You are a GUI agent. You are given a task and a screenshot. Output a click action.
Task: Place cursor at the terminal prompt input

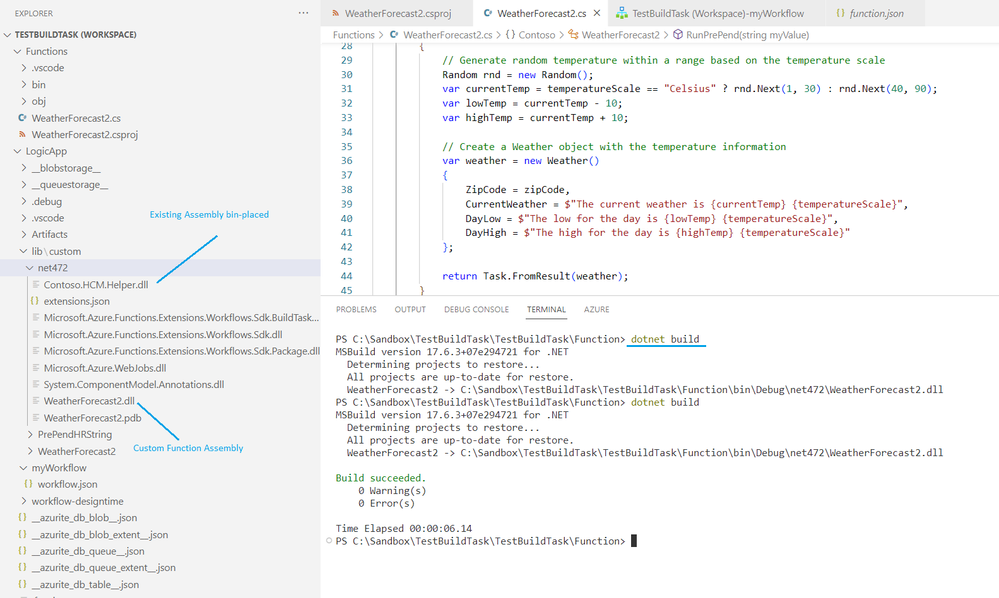pos(634,541)
